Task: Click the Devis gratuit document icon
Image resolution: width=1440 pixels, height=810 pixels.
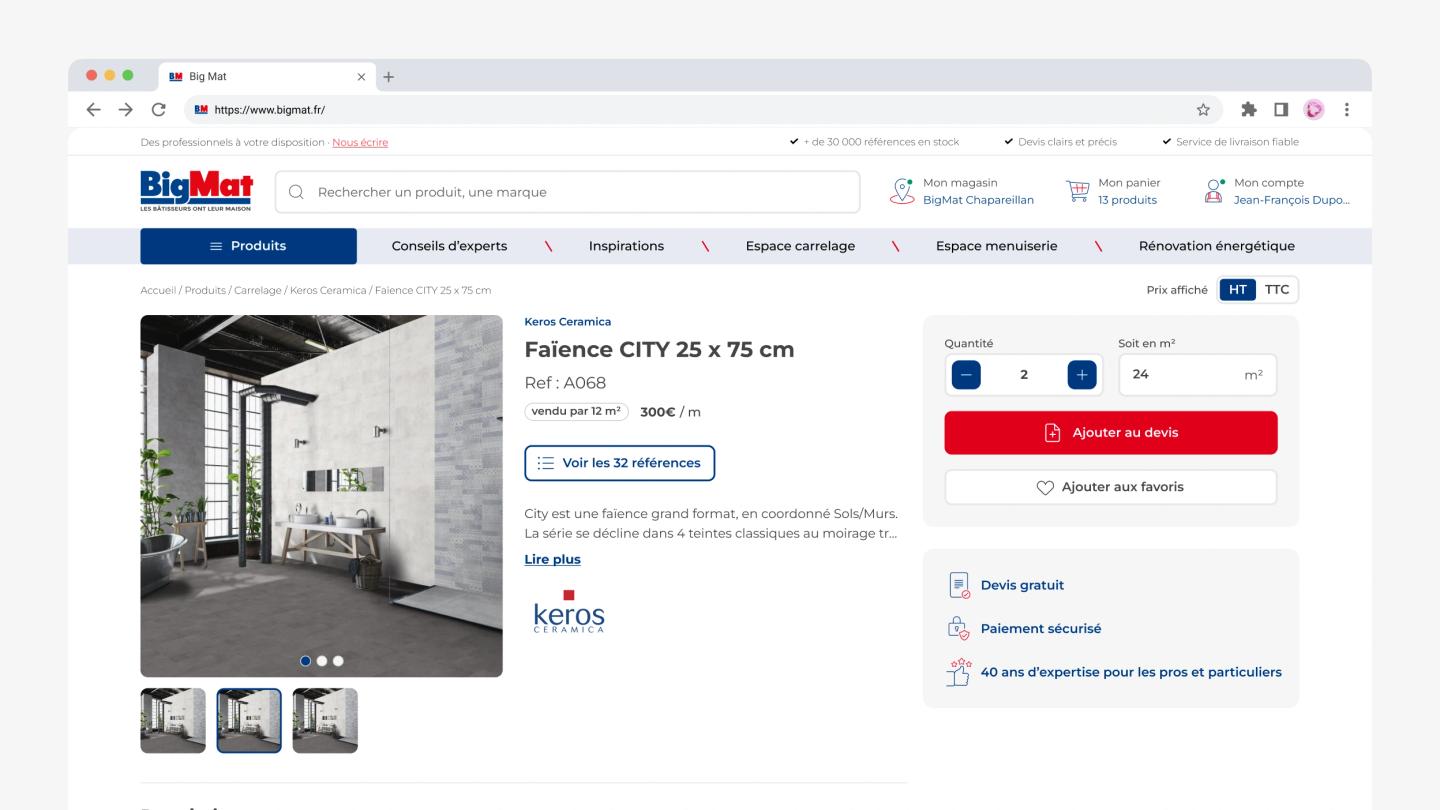Action: [959, 586]
